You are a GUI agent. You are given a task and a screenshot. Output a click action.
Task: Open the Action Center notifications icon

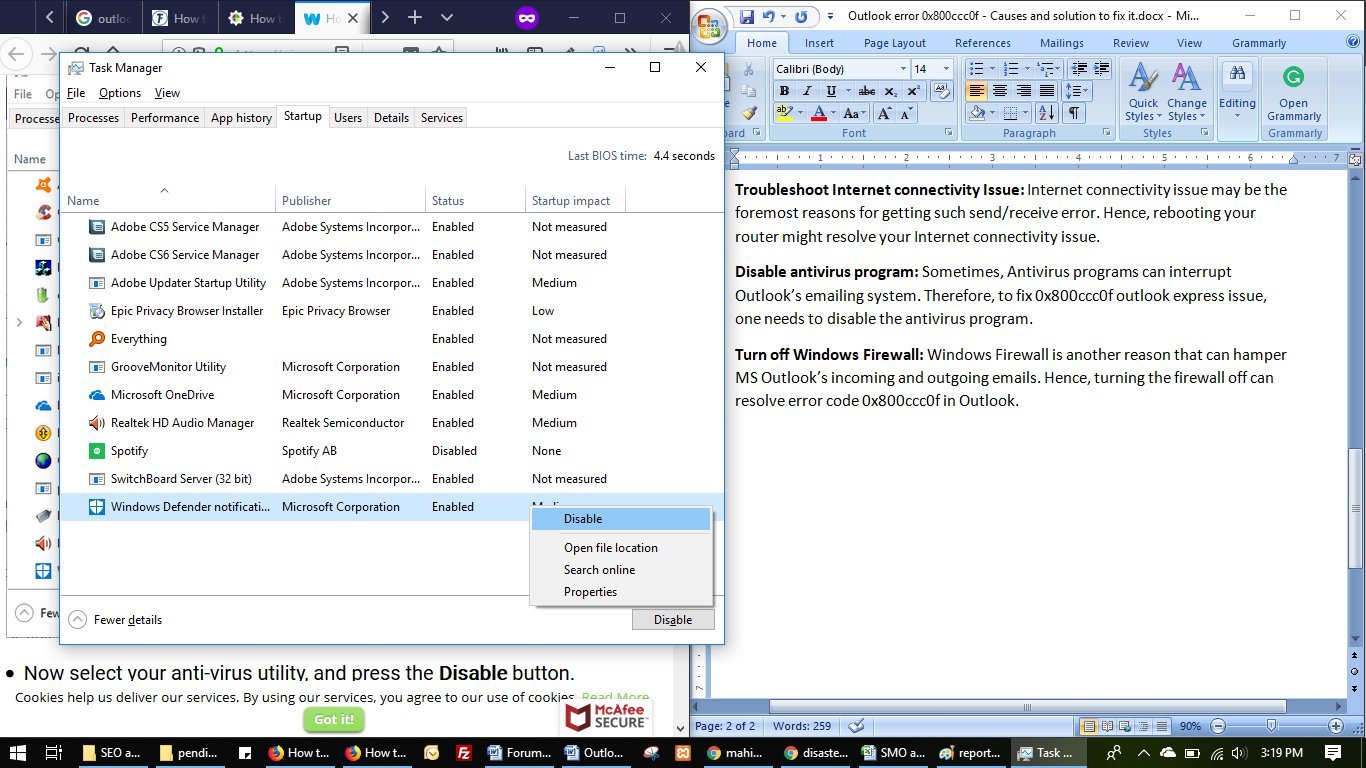[x=1333, y=753]
